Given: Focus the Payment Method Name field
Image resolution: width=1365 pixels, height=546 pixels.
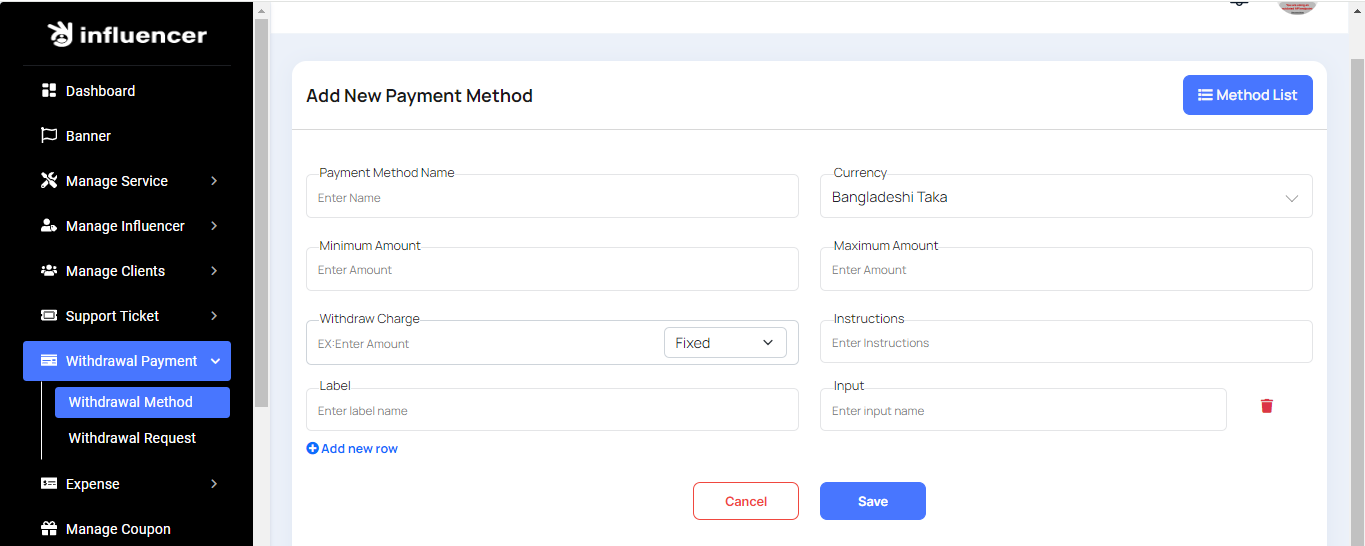Looking at the screenshot, I should pos(552,198).
